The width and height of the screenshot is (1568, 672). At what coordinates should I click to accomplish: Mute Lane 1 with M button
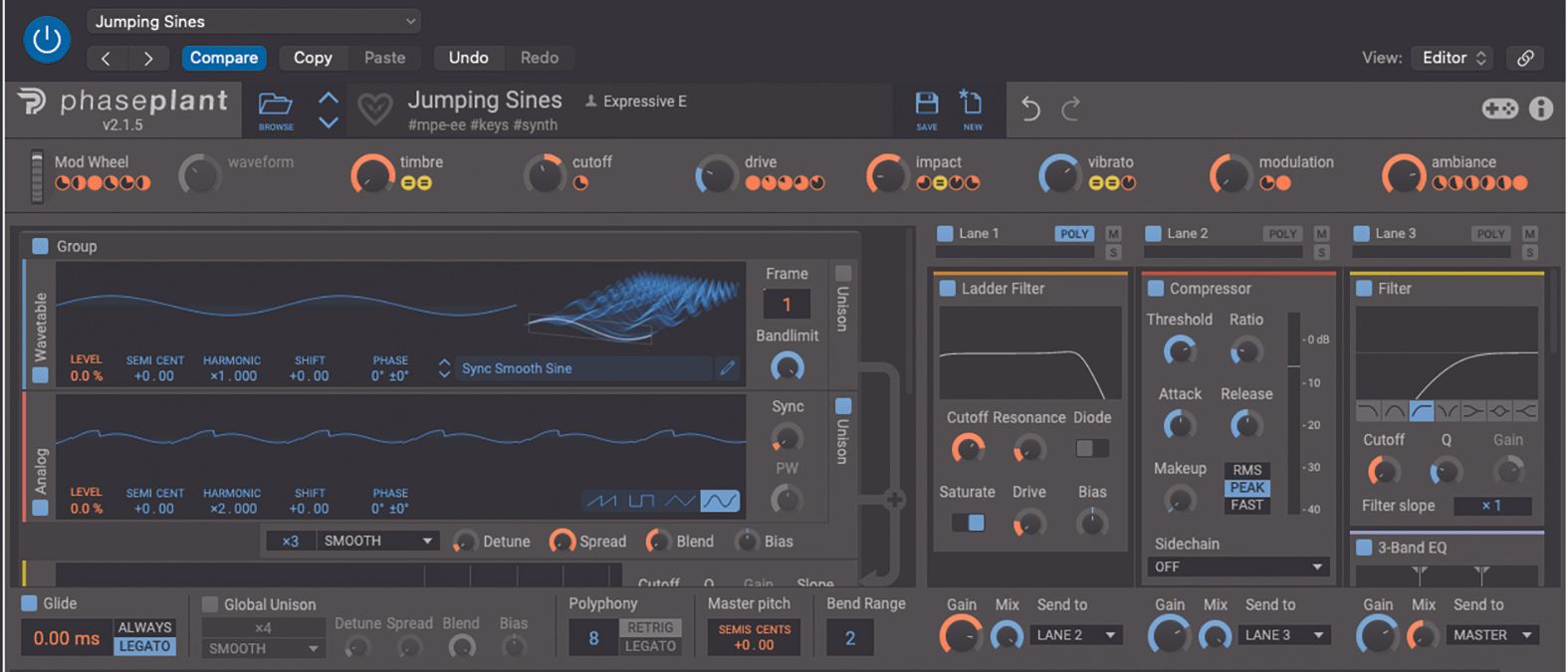(x=1113, y=233)
